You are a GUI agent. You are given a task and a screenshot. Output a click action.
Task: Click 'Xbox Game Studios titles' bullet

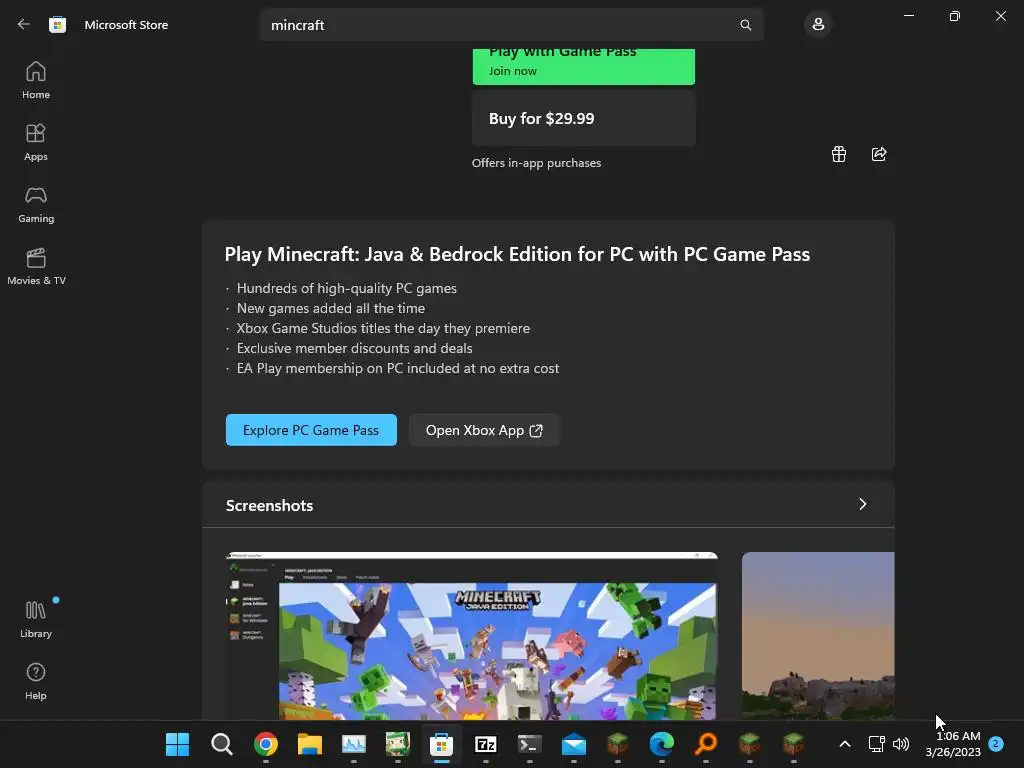pyautogui.click(x=383, y=328)
